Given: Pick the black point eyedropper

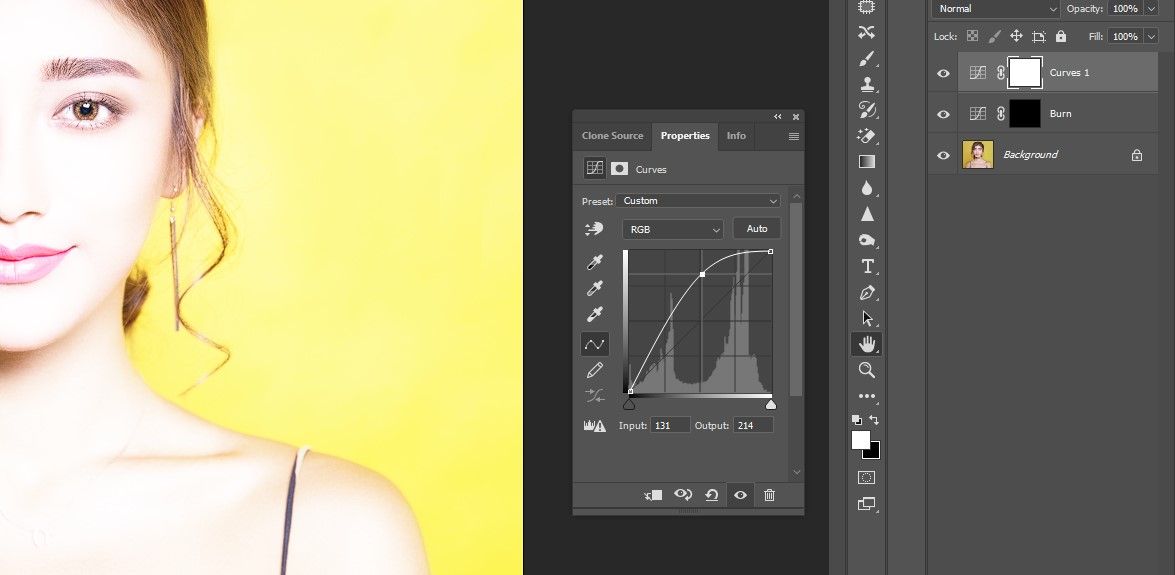Looking at the screenshot, I should click(595, 262).
